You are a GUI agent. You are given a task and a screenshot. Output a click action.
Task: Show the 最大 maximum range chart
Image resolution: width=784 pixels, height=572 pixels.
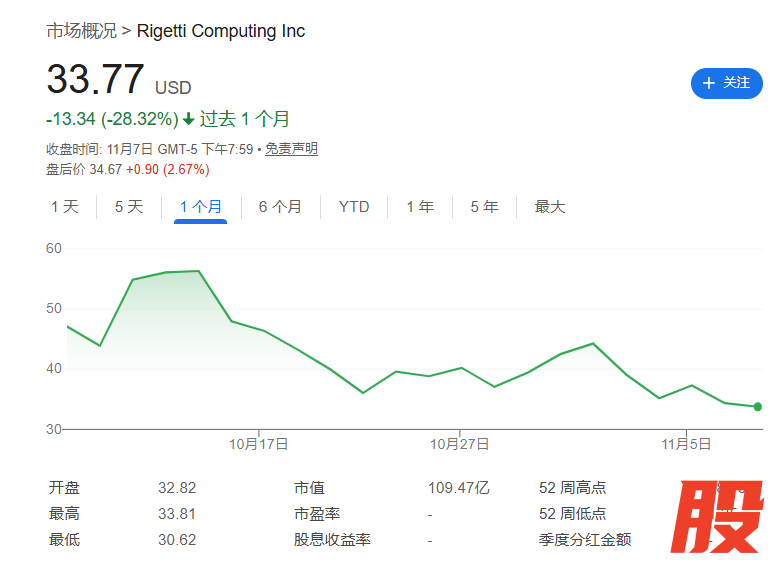click(550, 207)
